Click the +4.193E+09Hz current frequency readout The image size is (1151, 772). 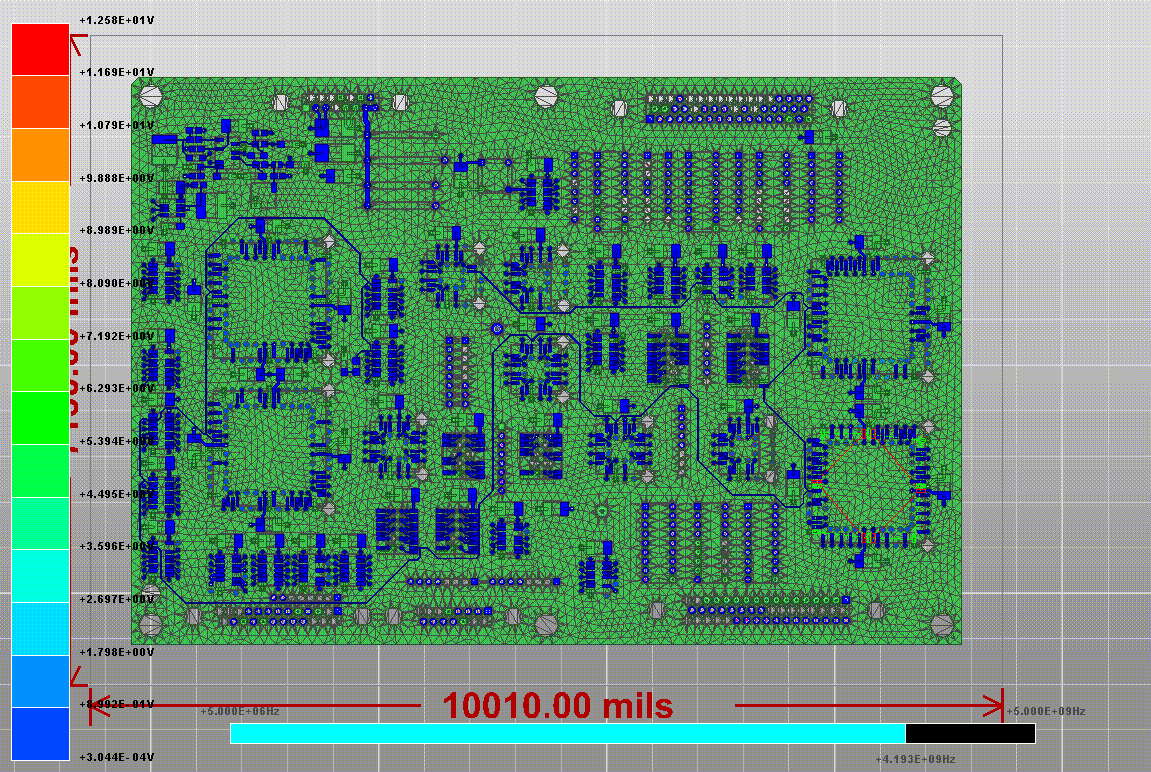(x=917, y=758)
